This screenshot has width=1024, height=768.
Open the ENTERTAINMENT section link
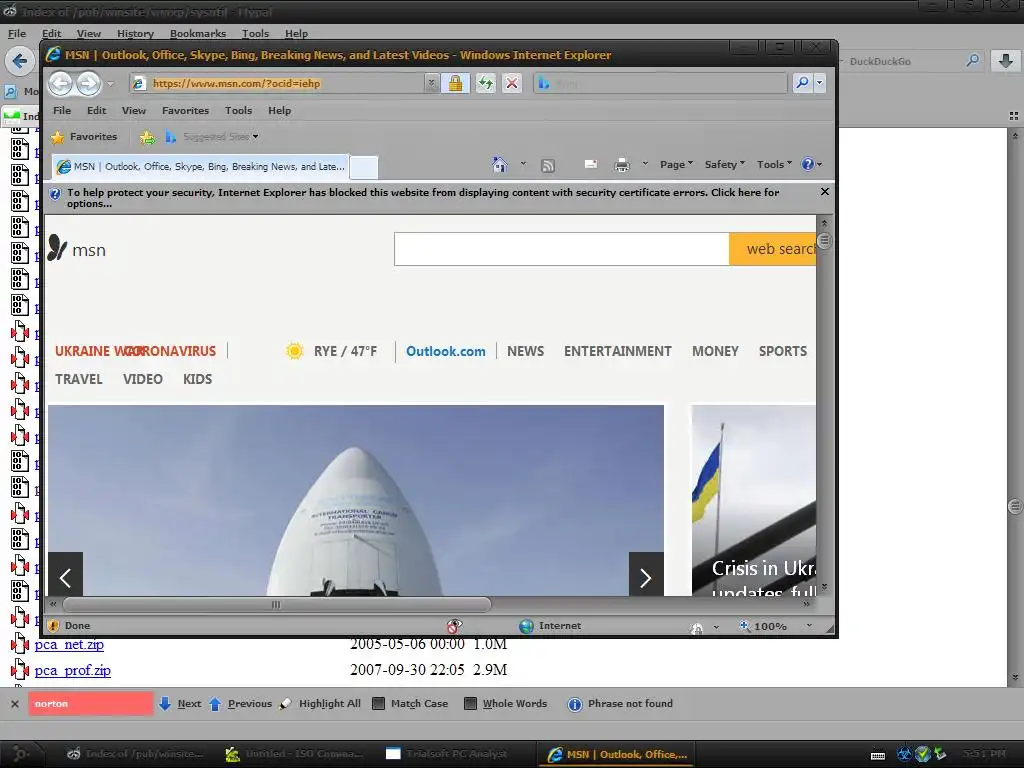618,351
